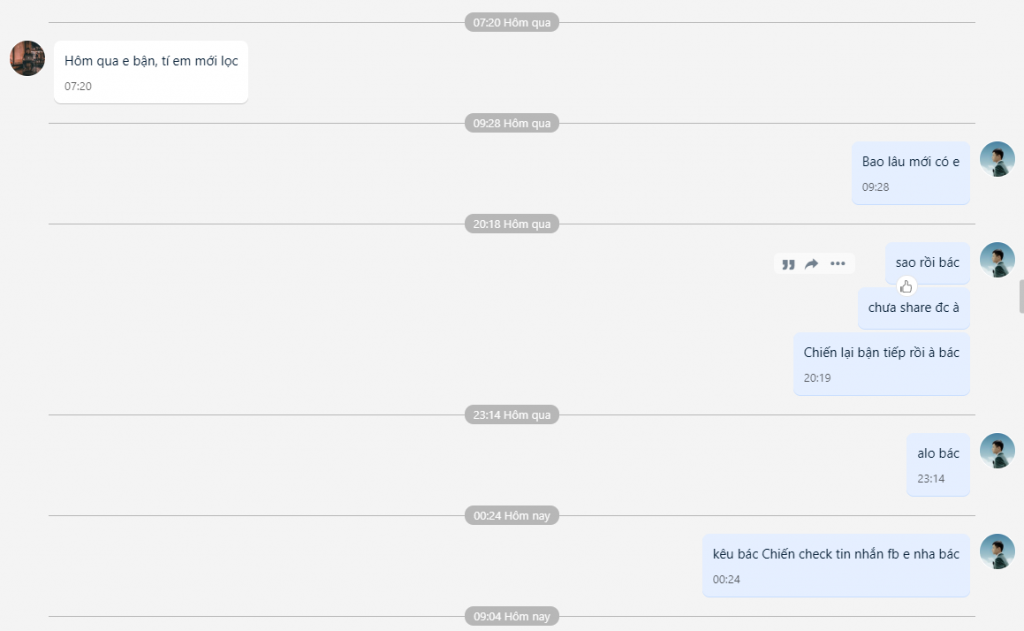This screenshot has width=1024, height=631.
Task: Click the "07:20 Hôm qua" time separator
Action: pos(512,22)
